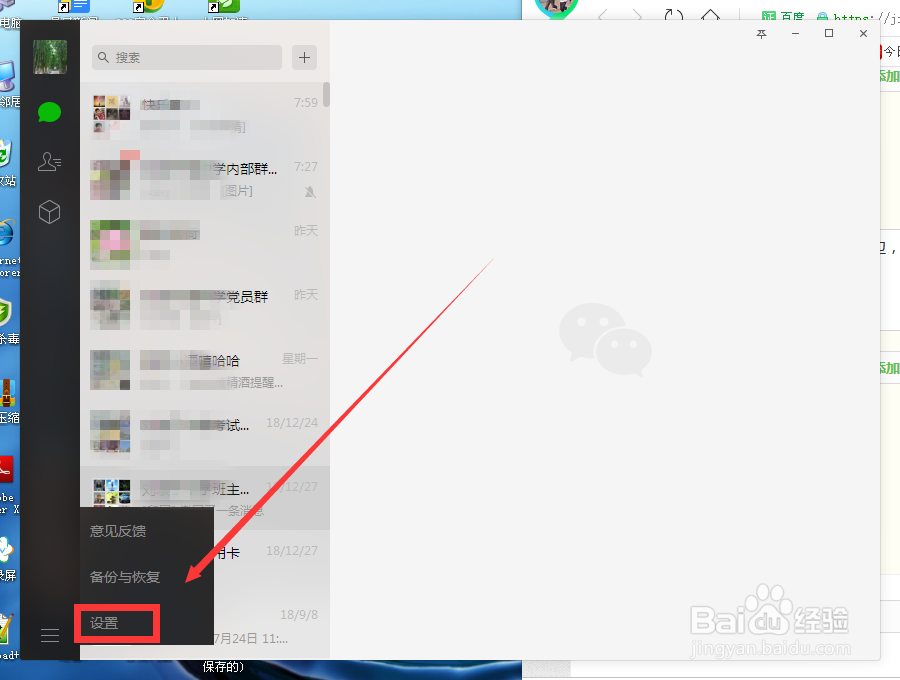Open the 学党员群 conversation
The height and width of the screenshot is (680, 900).
click(205, 307)
